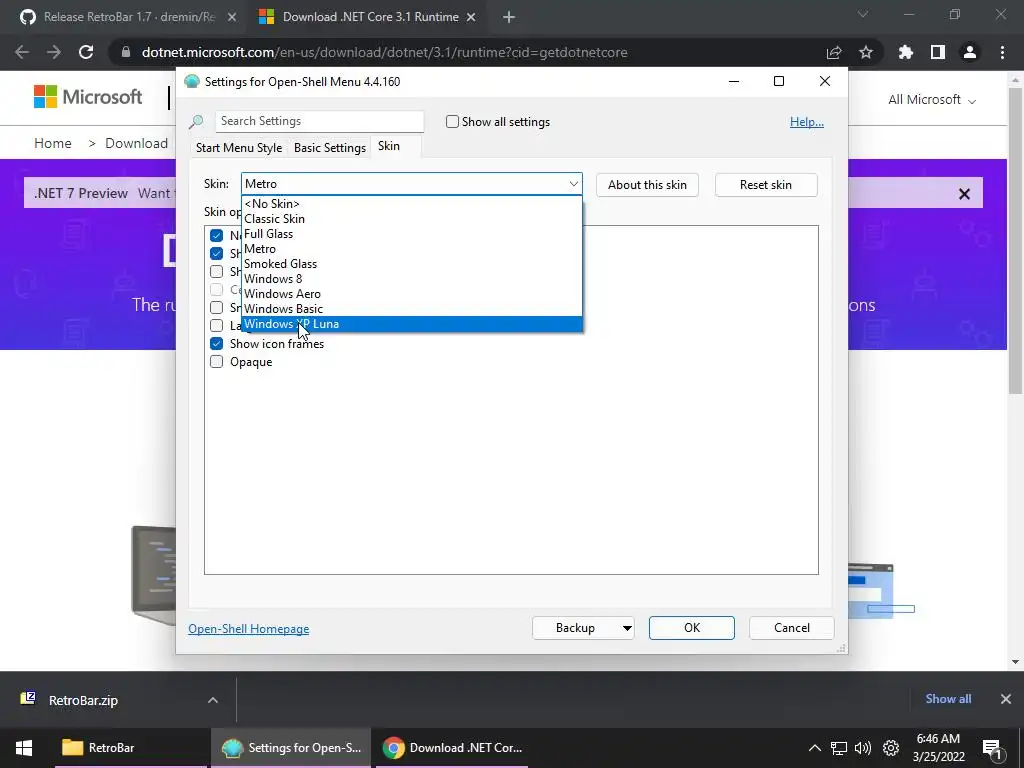Select <No Skin> option
Image resolution: width=1024 pixels, height=768 pixels.
411,204
